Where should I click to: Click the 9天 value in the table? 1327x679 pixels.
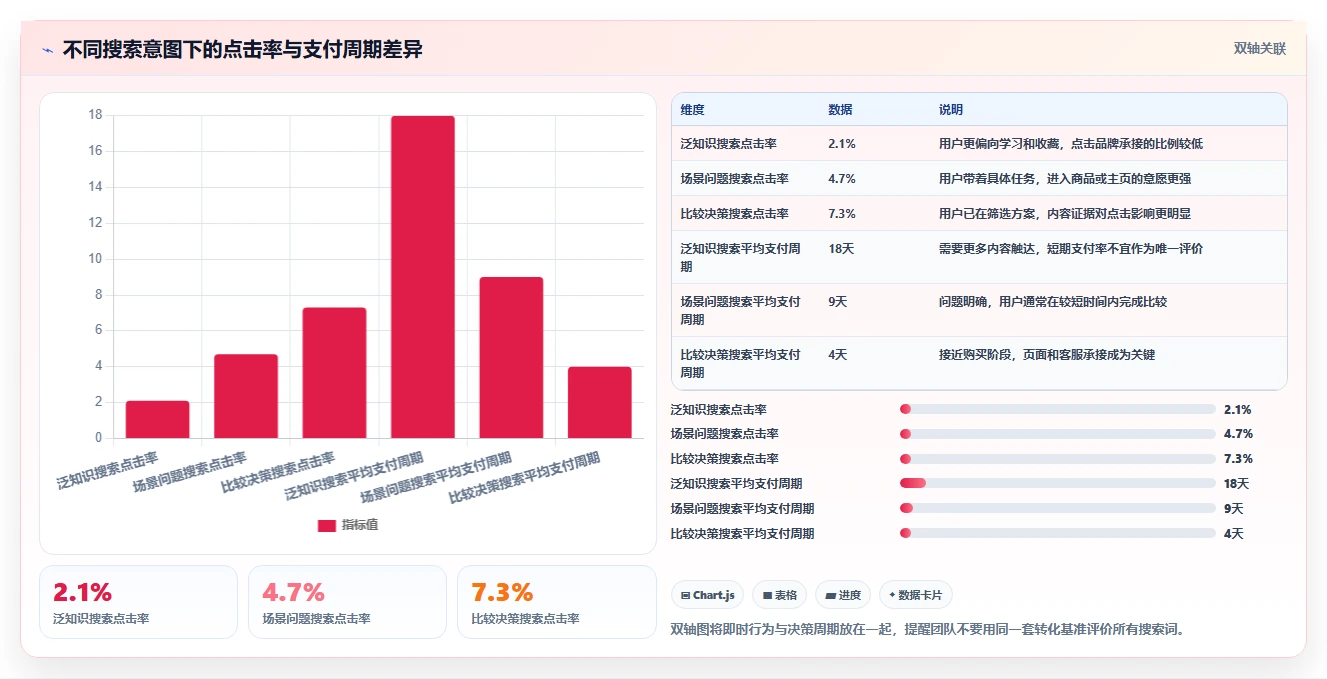(x=838, y=301)
